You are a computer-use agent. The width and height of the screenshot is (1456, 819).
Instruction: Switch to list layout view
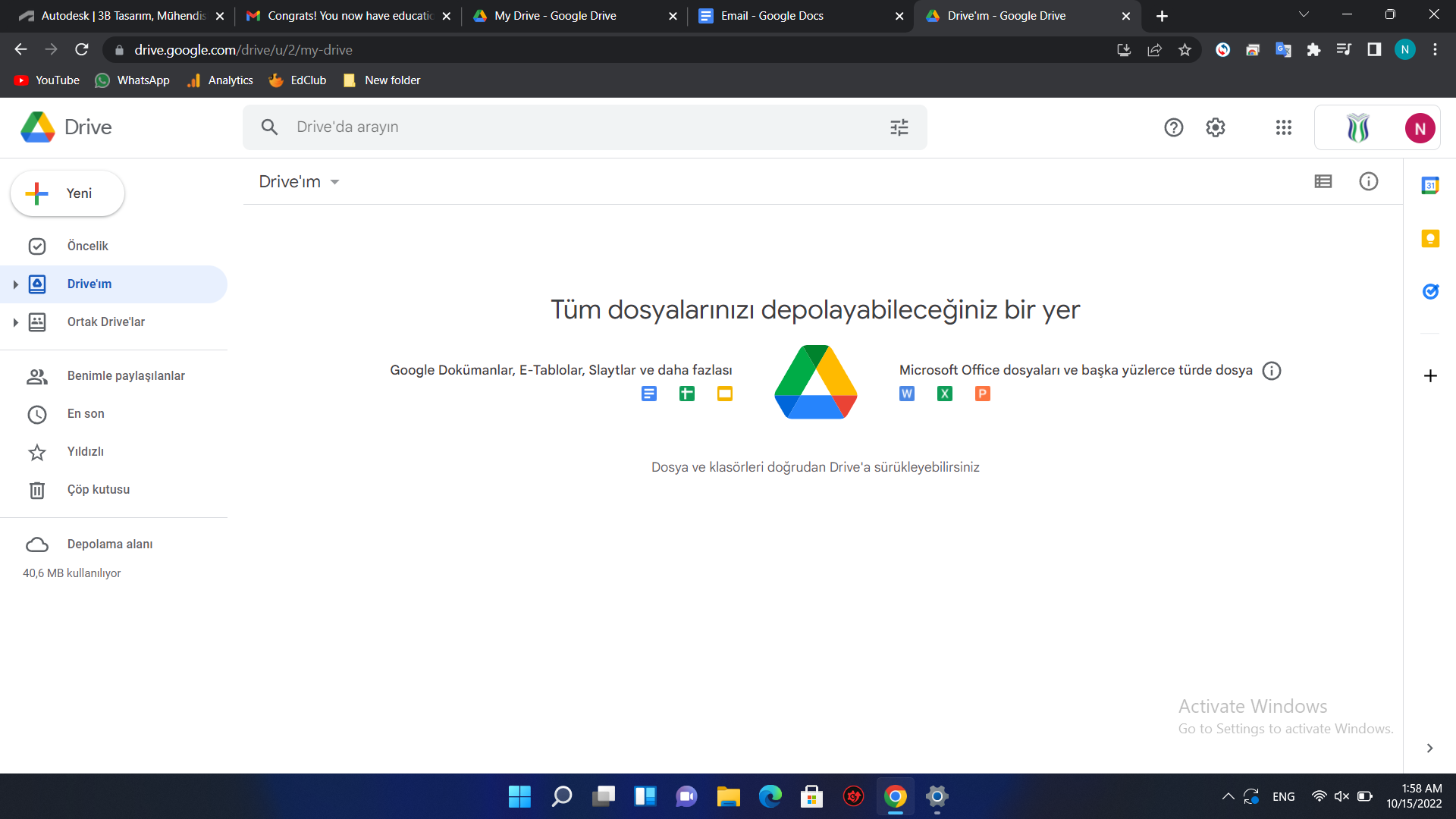pyautogui.click(x=1323, y=181)
